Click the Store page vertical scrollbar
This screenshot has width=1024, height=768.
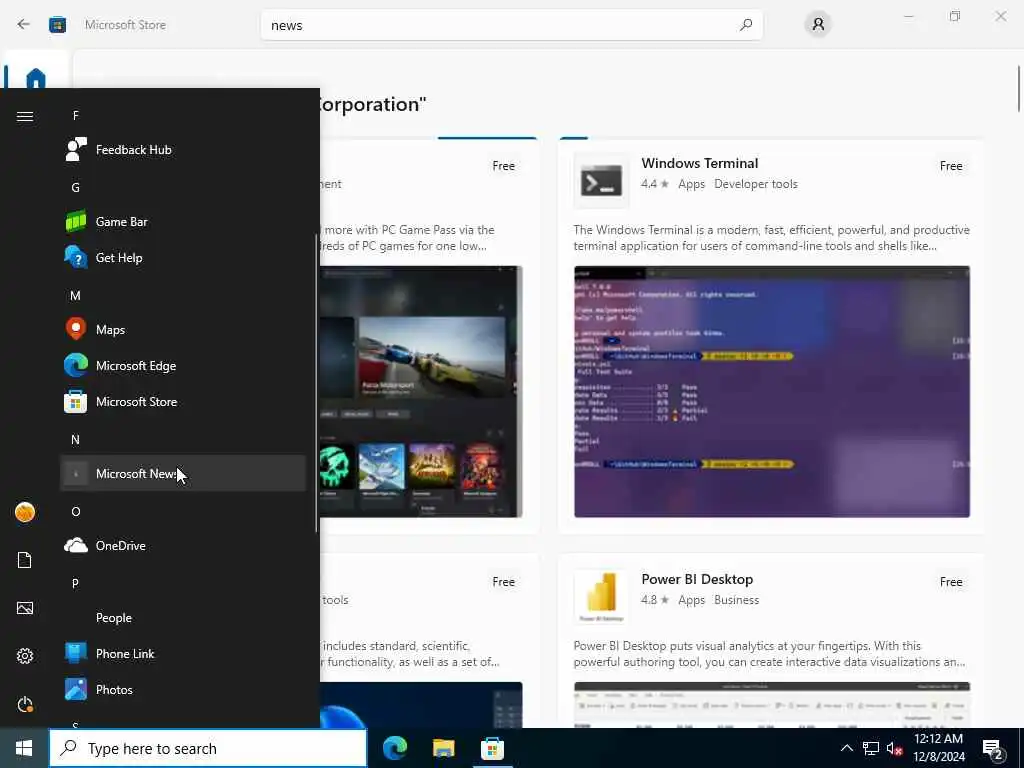(x=1019, y=88)
